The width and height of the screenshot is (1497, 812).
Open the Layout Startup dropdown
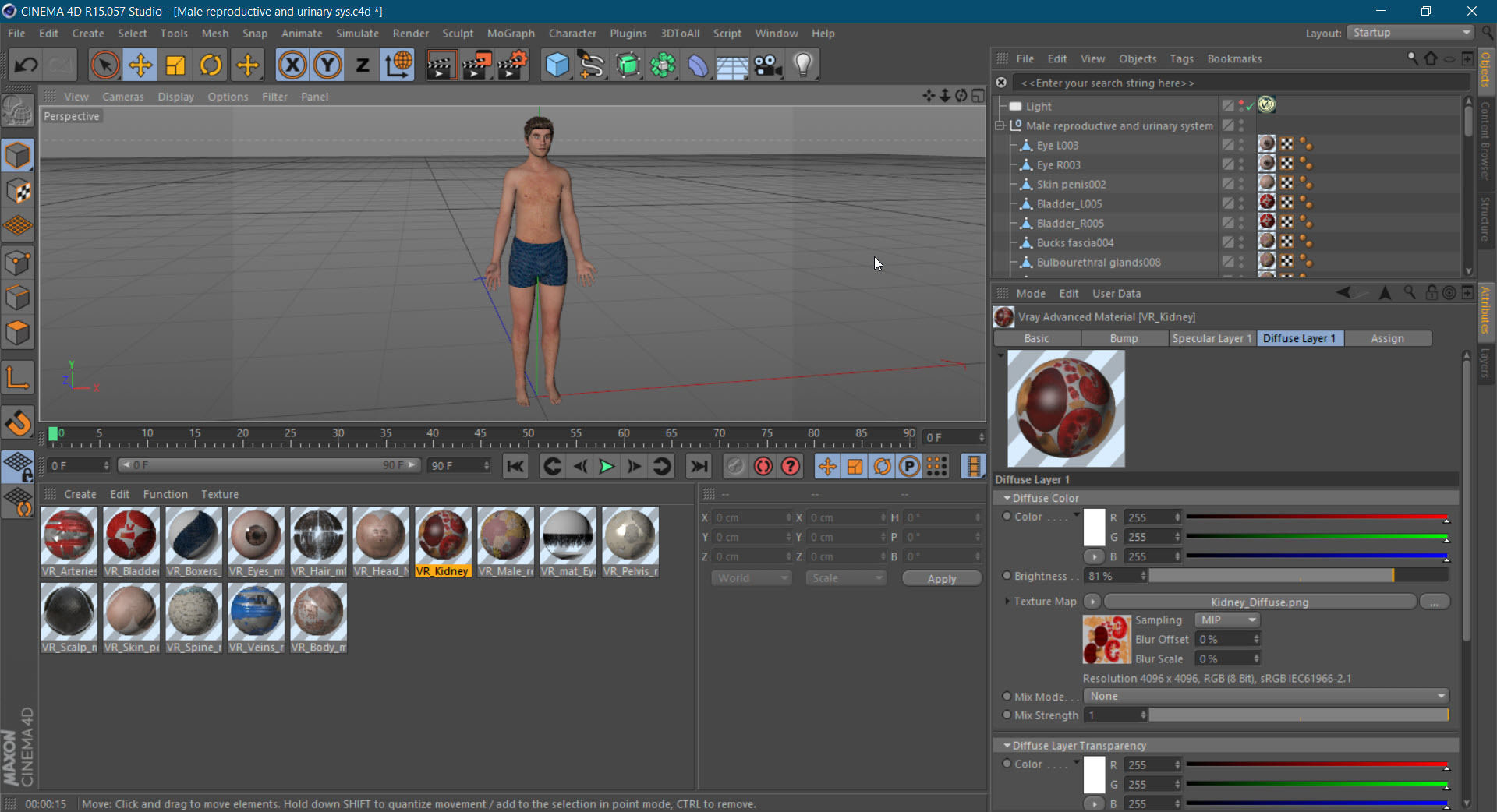(1410, 33)
